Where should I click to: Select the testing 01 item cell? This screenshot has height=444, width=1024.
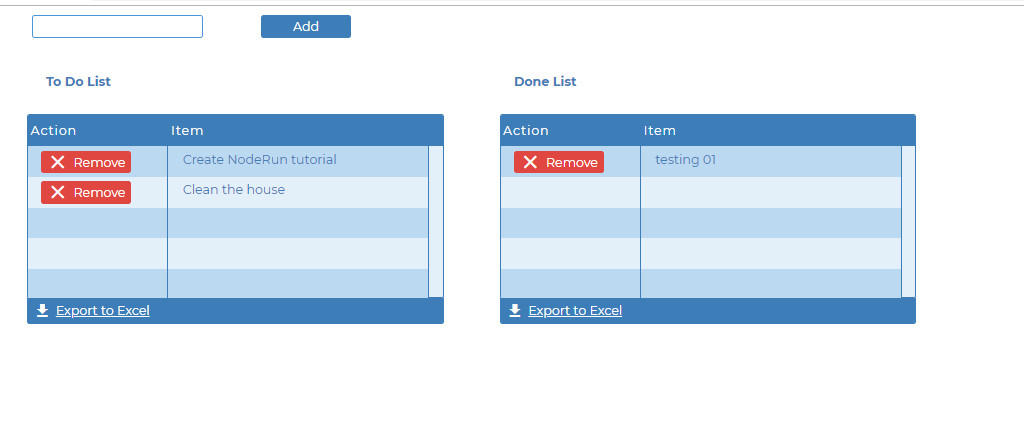click(771, 161)
